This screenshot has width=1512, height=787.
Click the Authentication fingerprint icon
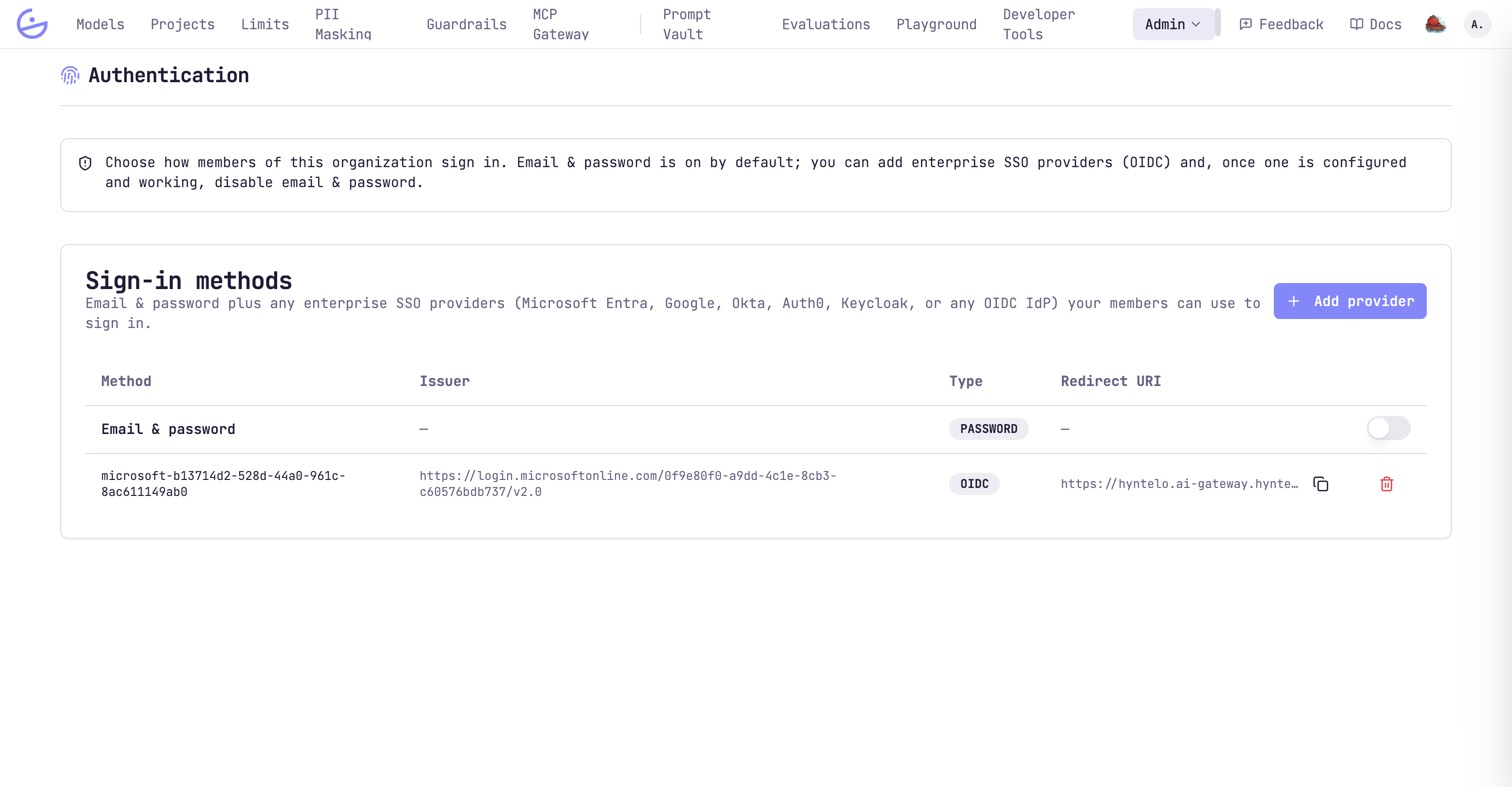click(70, 75)
